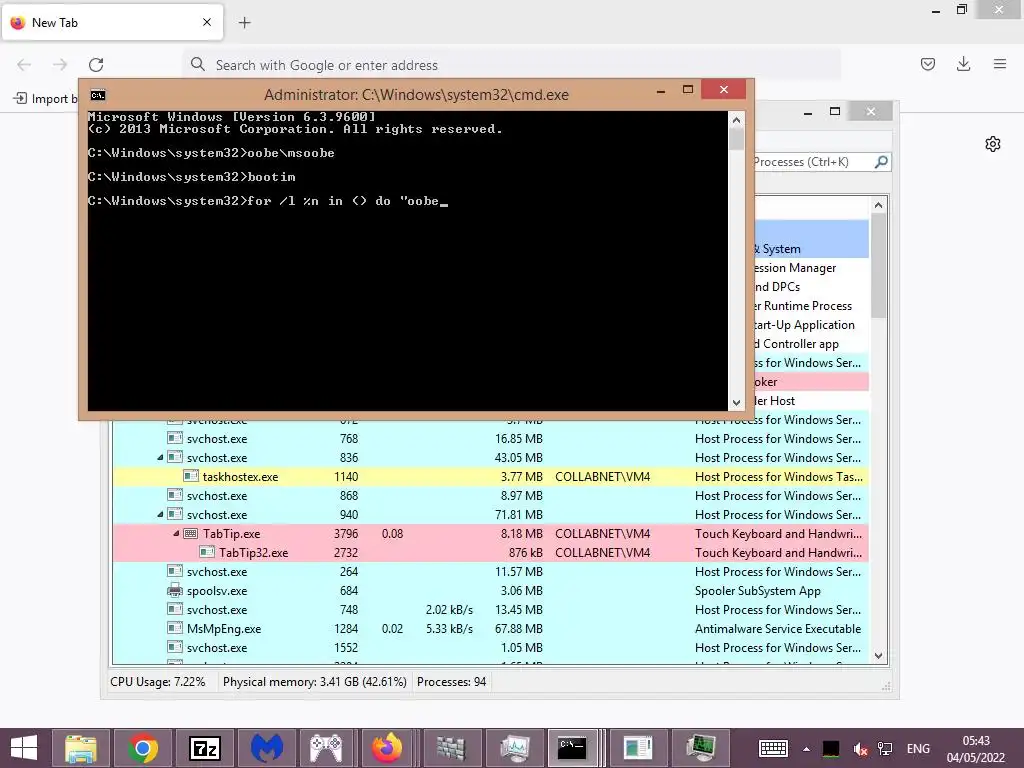Viewport: 1024px width, 768px height.
Task: Launch Google Chrome from the taskbar
Action: [x=142, y=748]
